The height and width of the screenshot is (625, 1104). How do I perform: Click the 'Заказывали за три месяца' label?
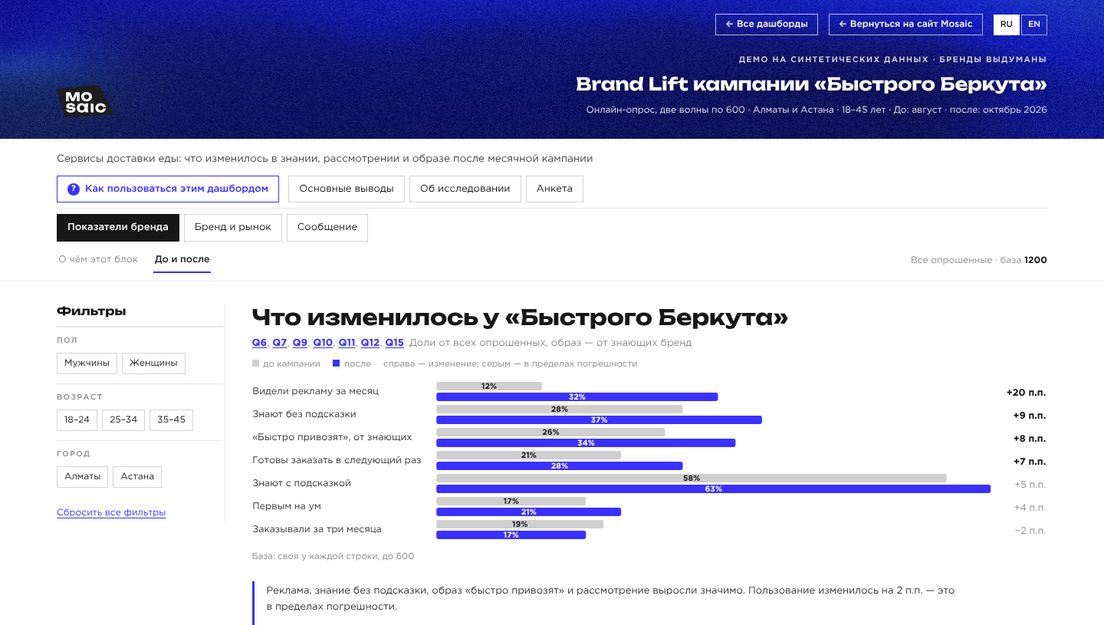coord(317,529)
